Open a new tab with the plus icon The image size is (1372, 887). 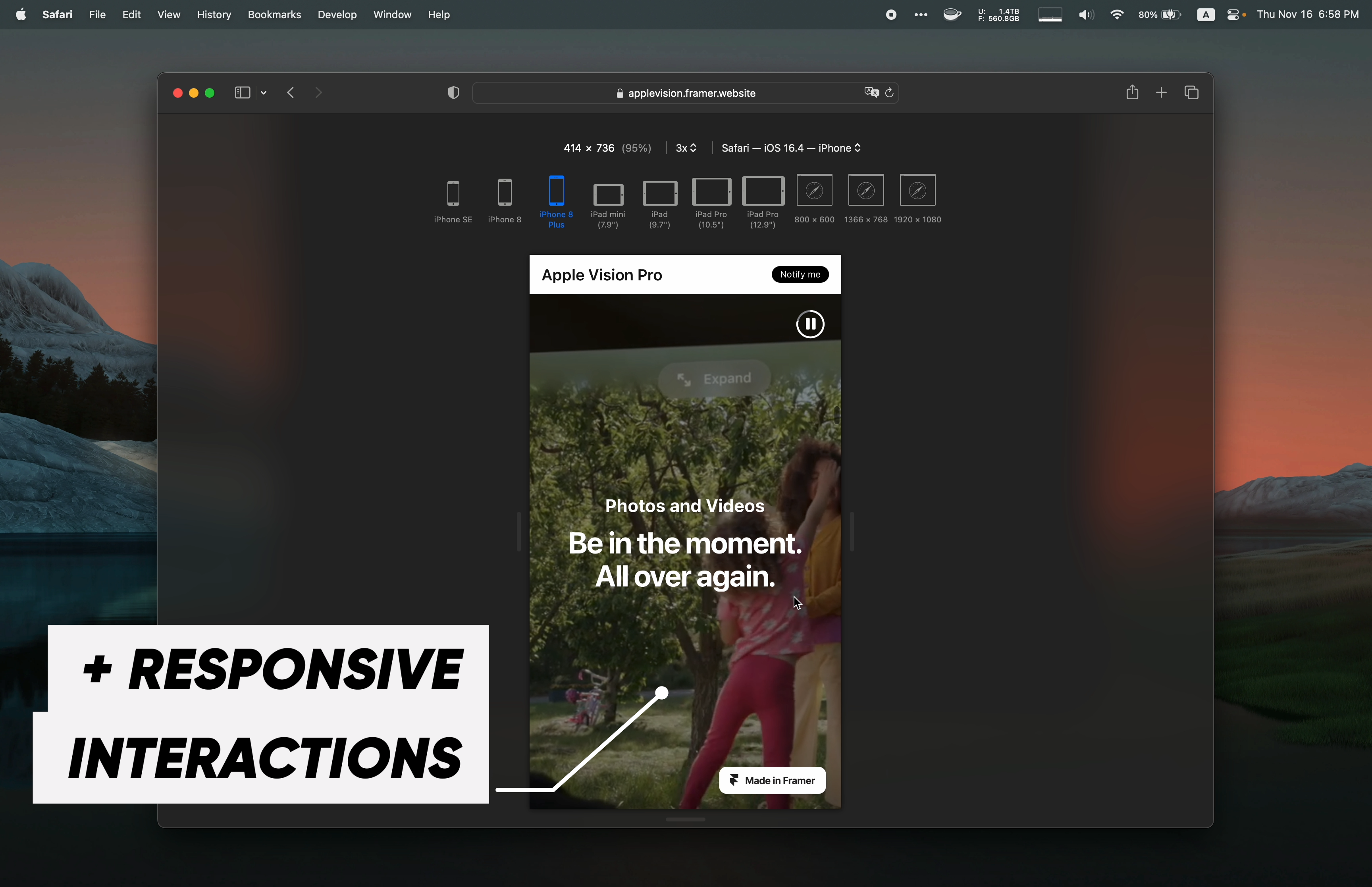(1161, 93)
